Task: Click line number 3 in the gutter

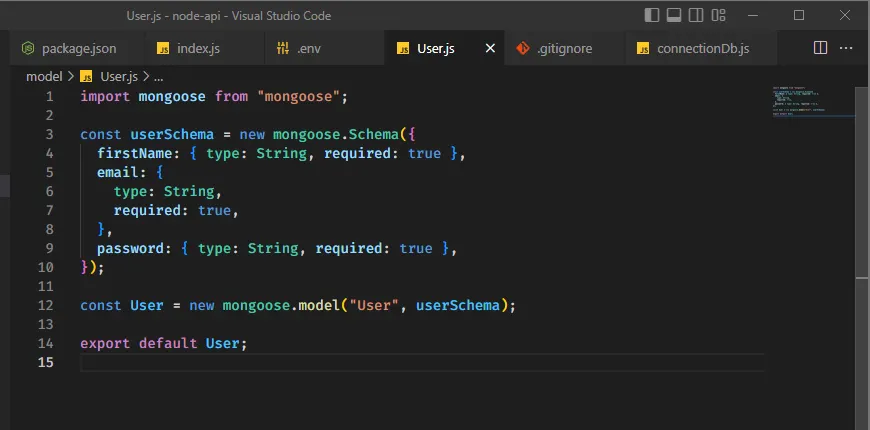Action: tap(50, 134)
